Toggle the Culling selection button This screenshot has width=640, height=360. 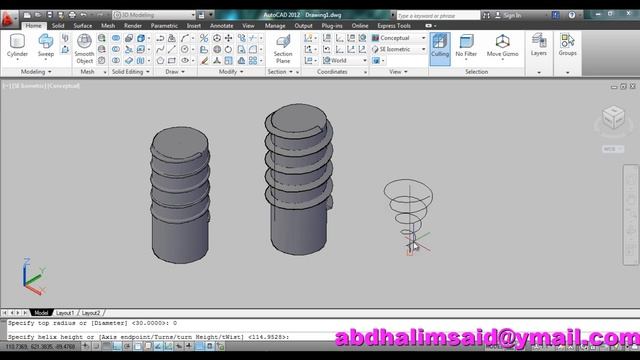pyautogui.click(x=440, y=48)
